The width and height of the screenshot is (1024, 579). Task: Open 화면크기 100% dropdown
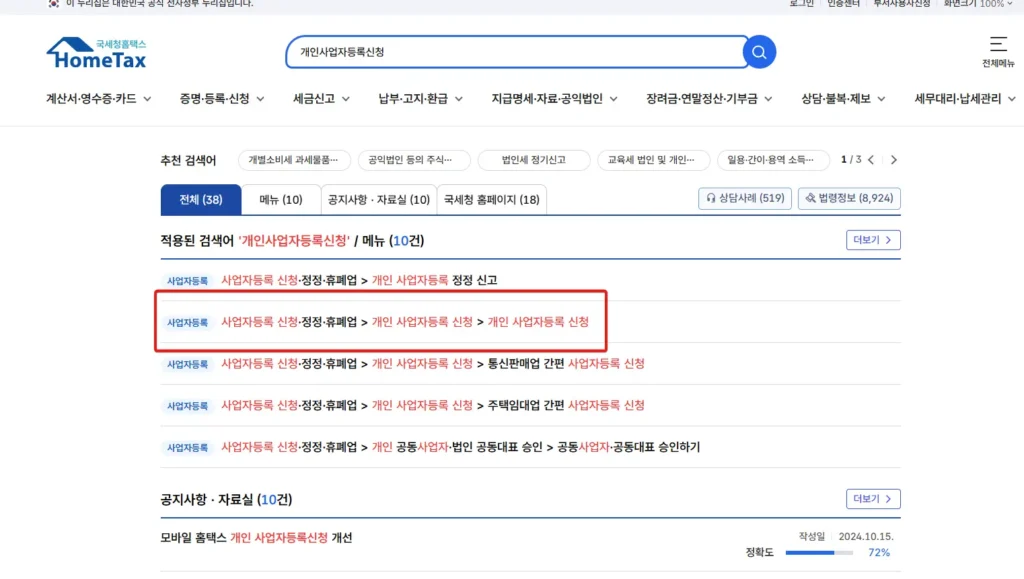[x=978, y=3]
